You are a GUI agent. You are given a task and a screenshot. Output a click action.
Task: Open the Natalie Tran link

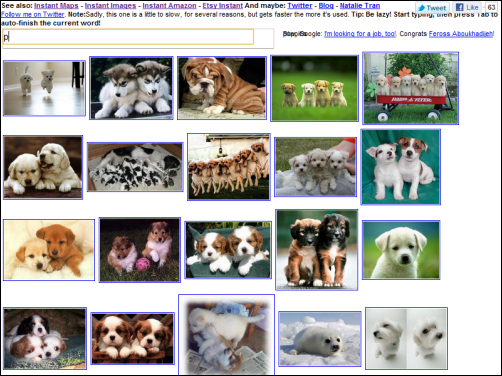click(x=360, y=6)
